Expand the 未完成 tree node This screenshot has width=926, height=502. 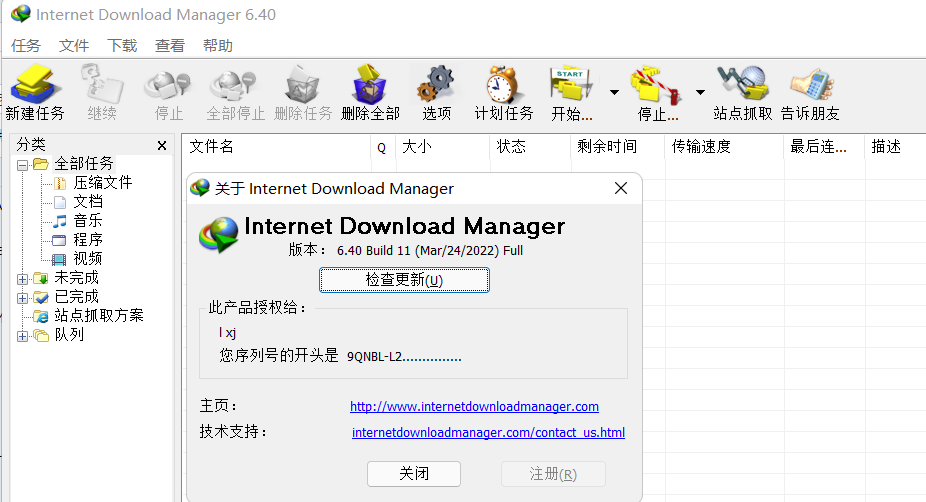click(x=23, y=278)
